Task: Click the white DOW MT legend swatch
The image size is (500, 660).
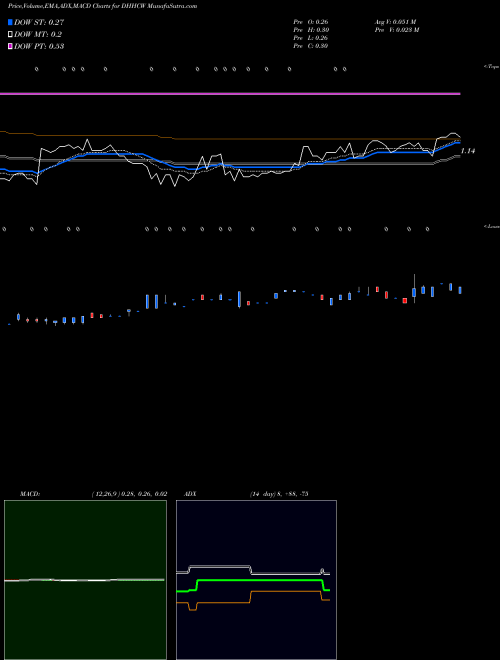Action: pyautogui.click(x=10, y=35)
